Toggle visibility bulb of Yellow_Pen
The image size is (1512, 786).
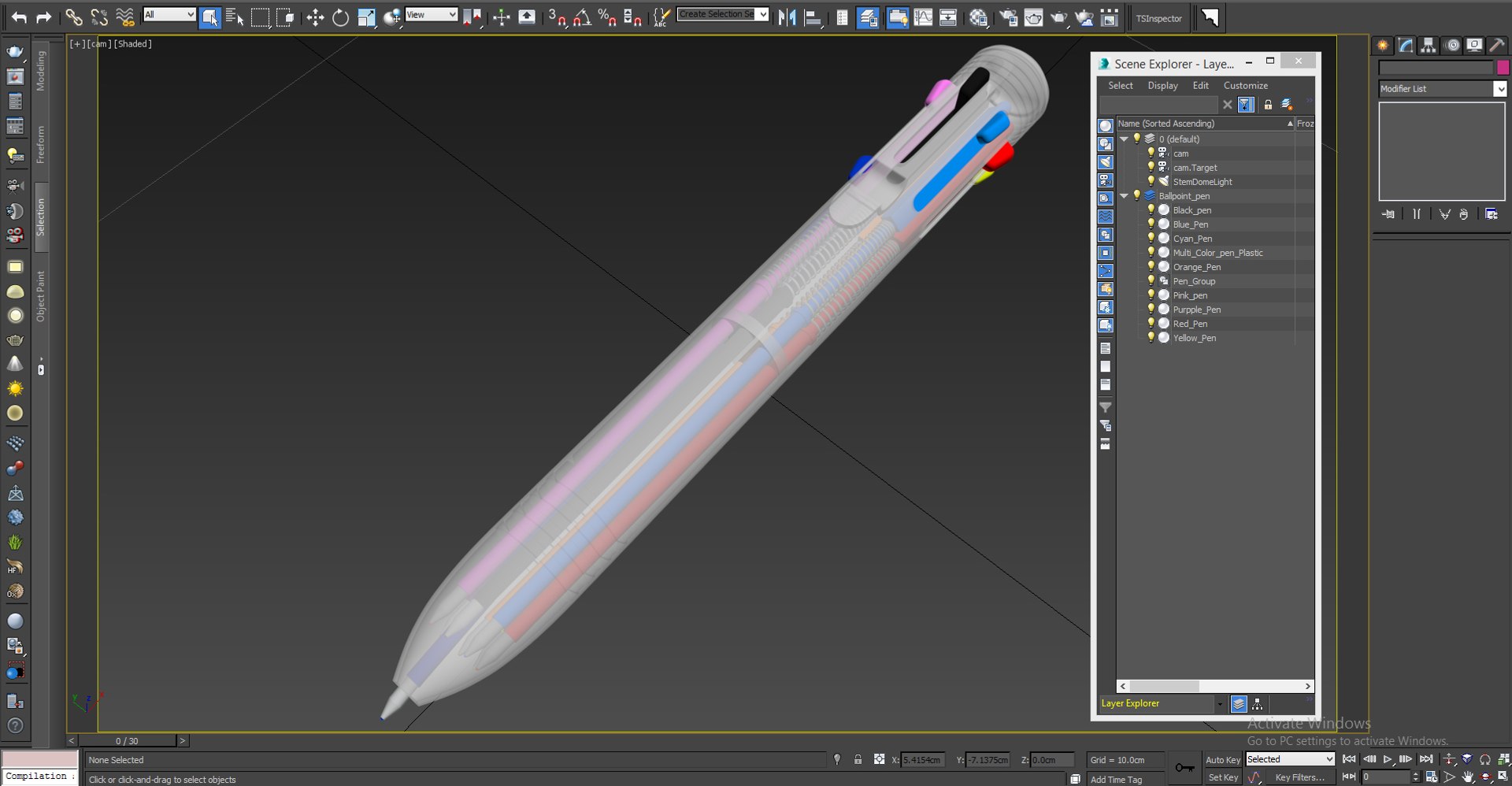coord(1151,337)
